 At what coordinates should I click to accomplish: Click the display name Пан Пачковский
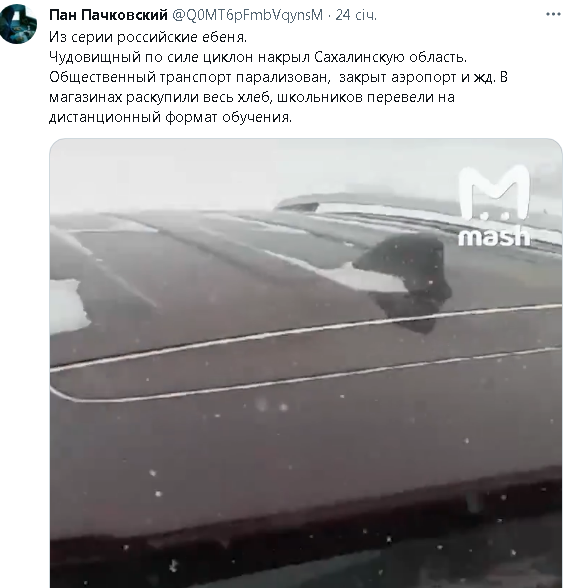point(108,15)
